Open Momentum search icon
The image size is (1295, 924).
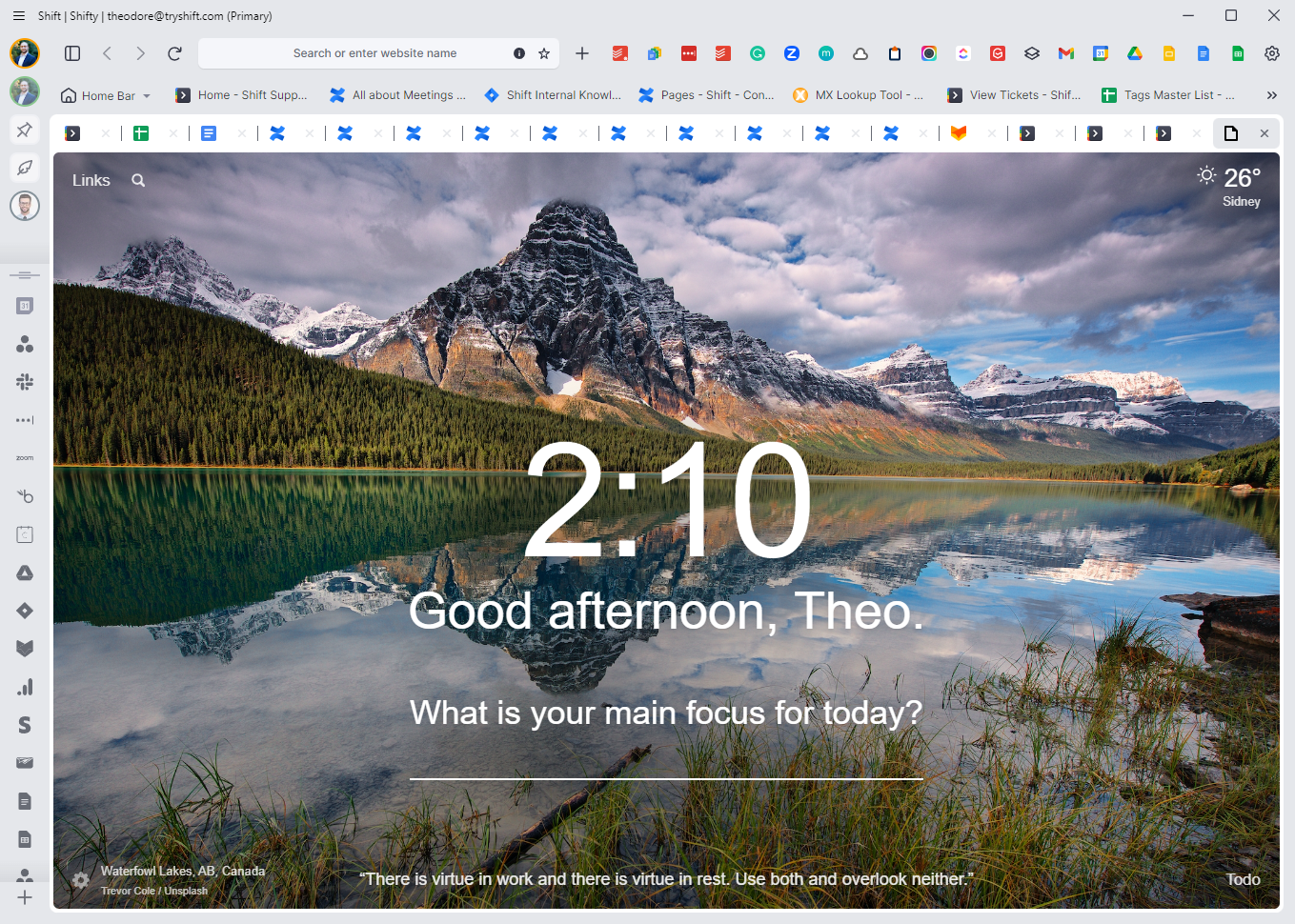138,180
